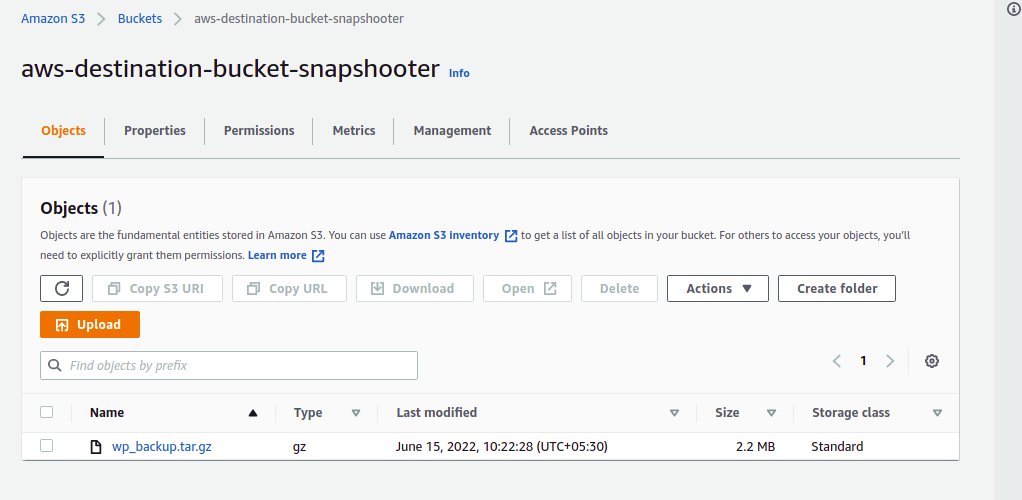Click the 2.2 MB size cell
The height and width of the screenshot is (500, 1022).
pos(755,447)
